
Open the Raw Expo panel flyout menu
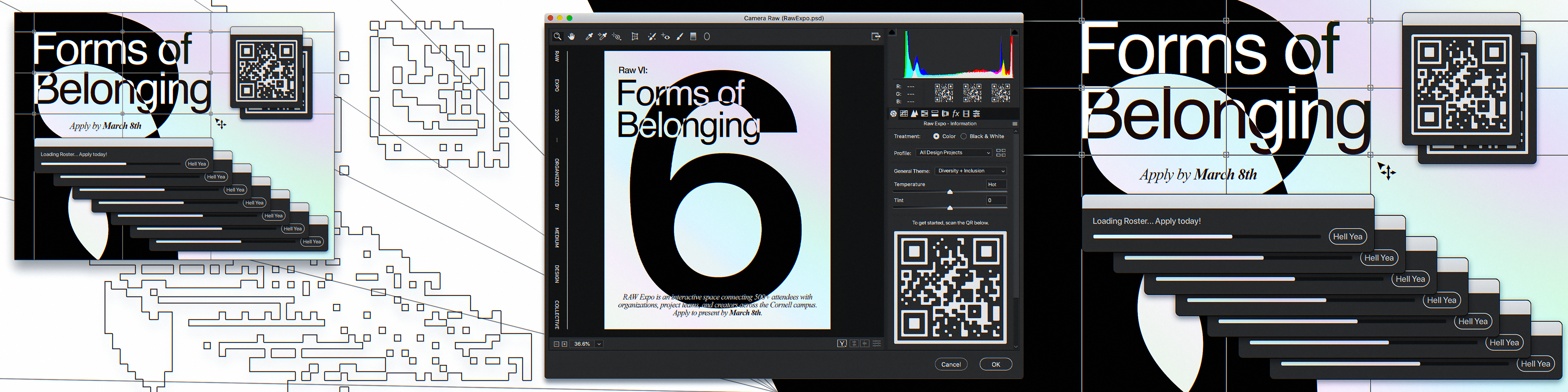(1015, 124)
